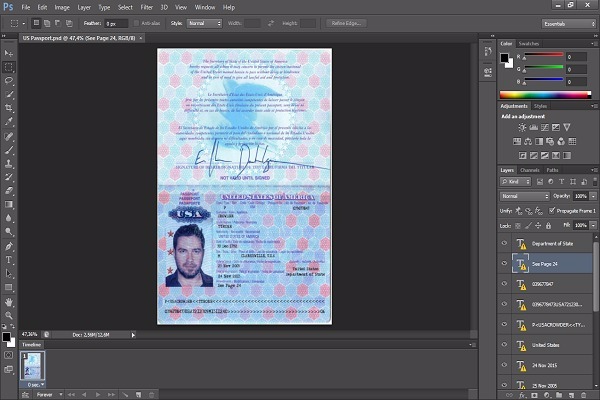Select the Horizontal Type tool

[x=9, y=260]
